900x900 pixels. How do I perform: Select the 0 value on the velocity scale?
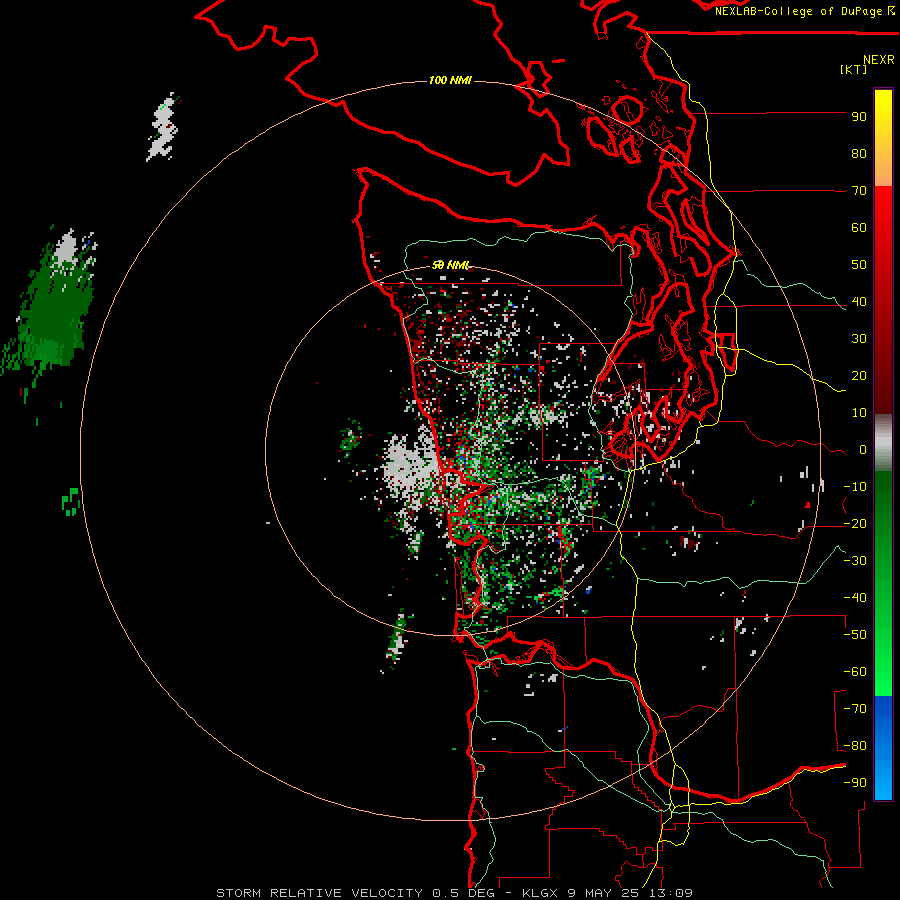coord(863,450)
